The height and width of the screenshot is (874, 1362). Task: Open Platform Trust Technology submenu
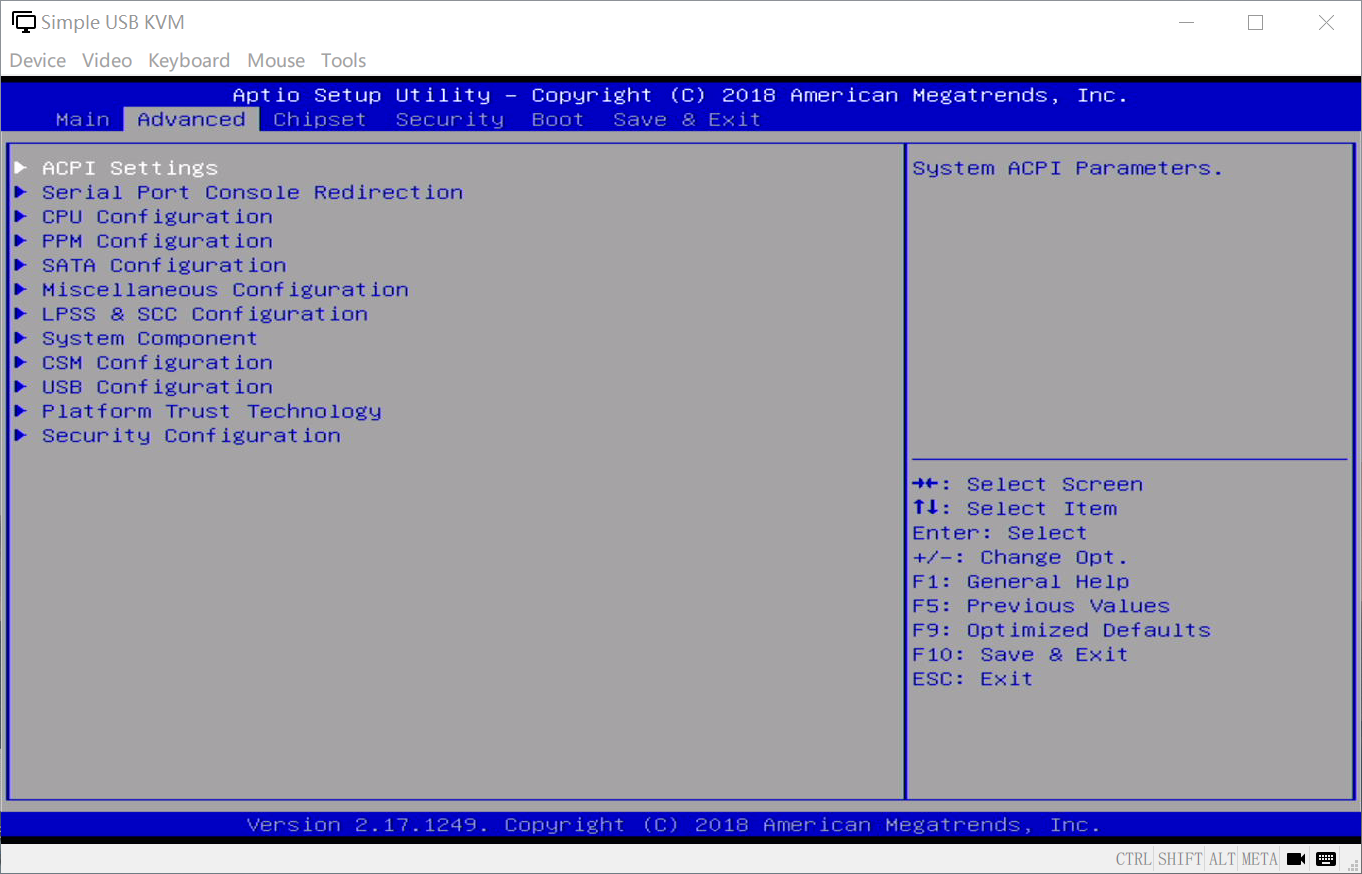point(212,411)
